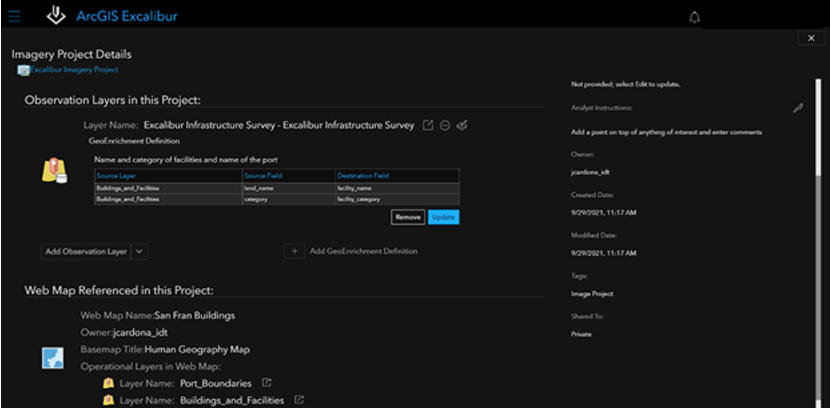The width and height of the screenshot is (830, 408).
Task: Open Buildings_and_Facilities layer via external link icon
Action: click(299, 400)
